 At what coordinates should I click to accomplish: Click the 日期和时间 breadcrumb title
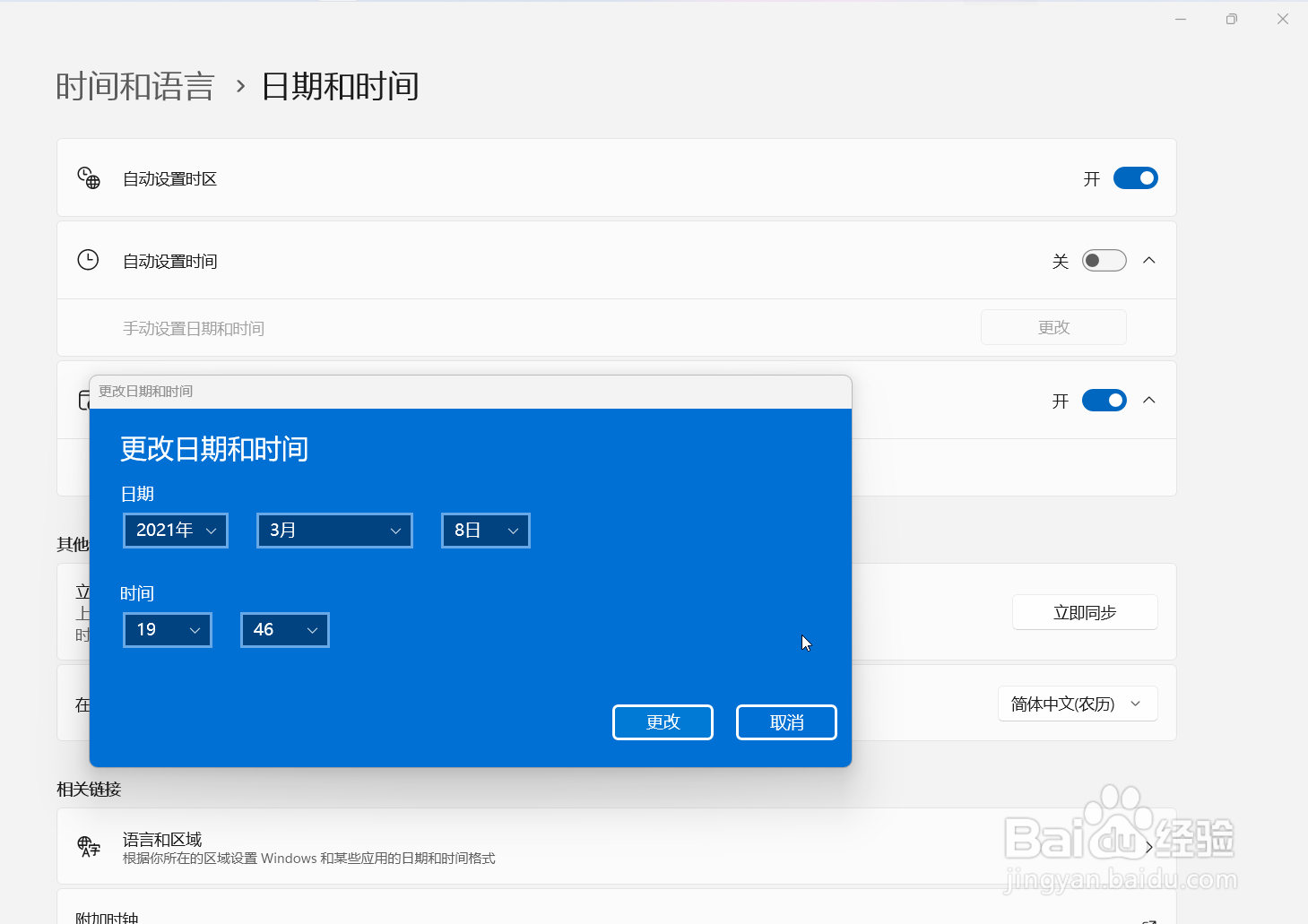341,85
